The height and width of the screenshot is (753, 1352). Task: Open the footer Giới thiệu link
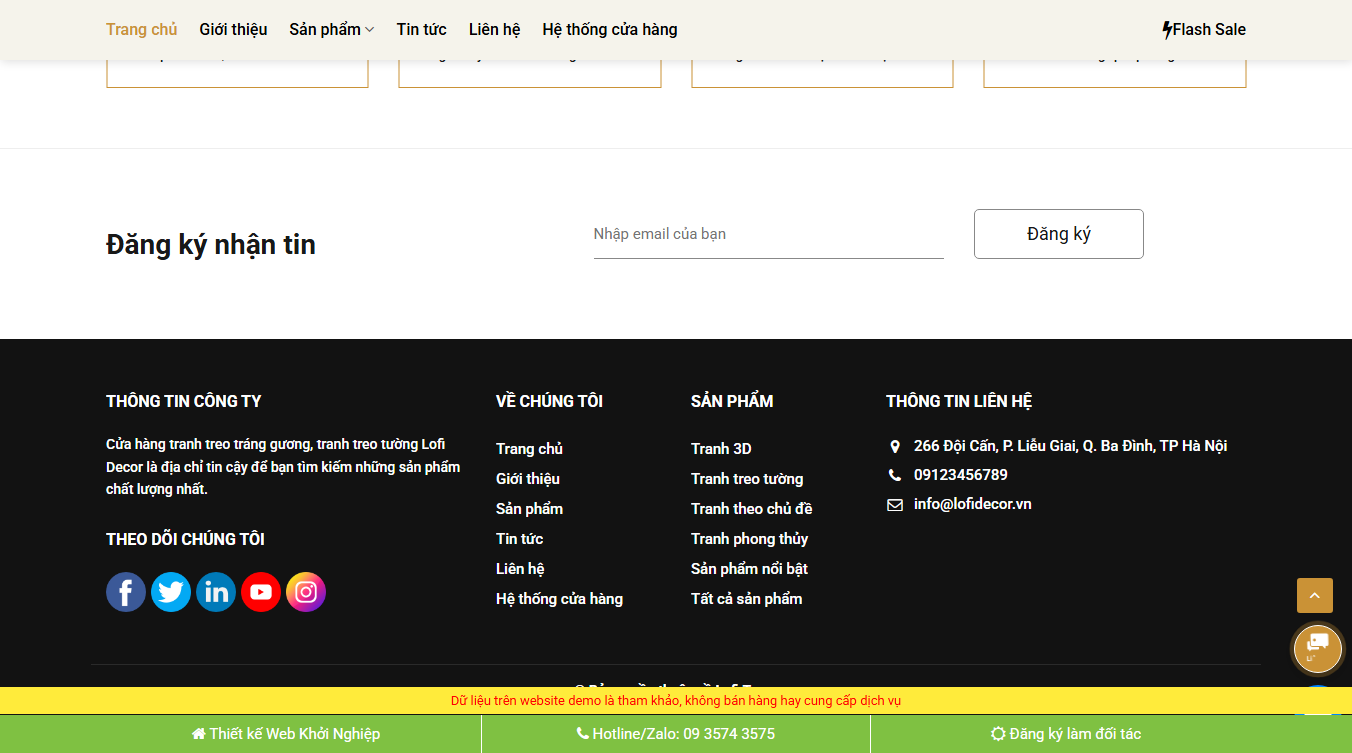point(528,479)
